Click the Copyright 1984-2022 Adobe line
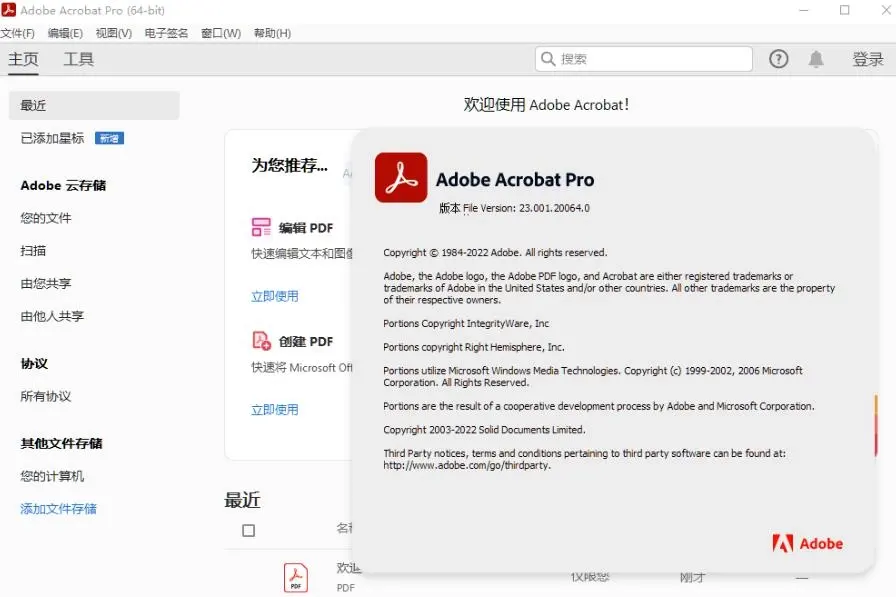The height and width of the screenshot is (597, 896). [x=495, y=253]
